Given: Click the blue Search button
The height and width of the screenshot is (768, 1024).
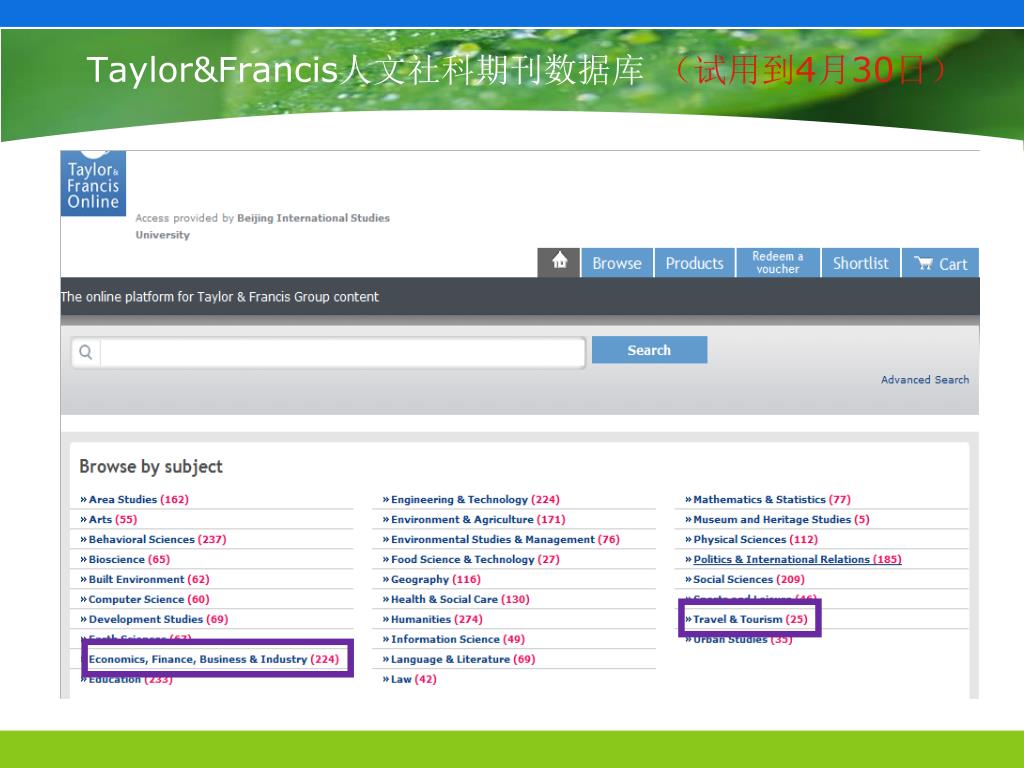Looking at the screenshot, I should [649, 350].
